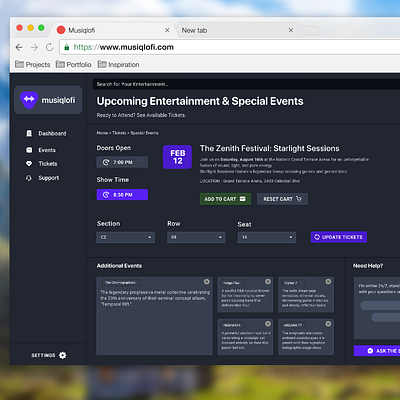
Task: Click the Additional Events heading
Action: [119, 266]
